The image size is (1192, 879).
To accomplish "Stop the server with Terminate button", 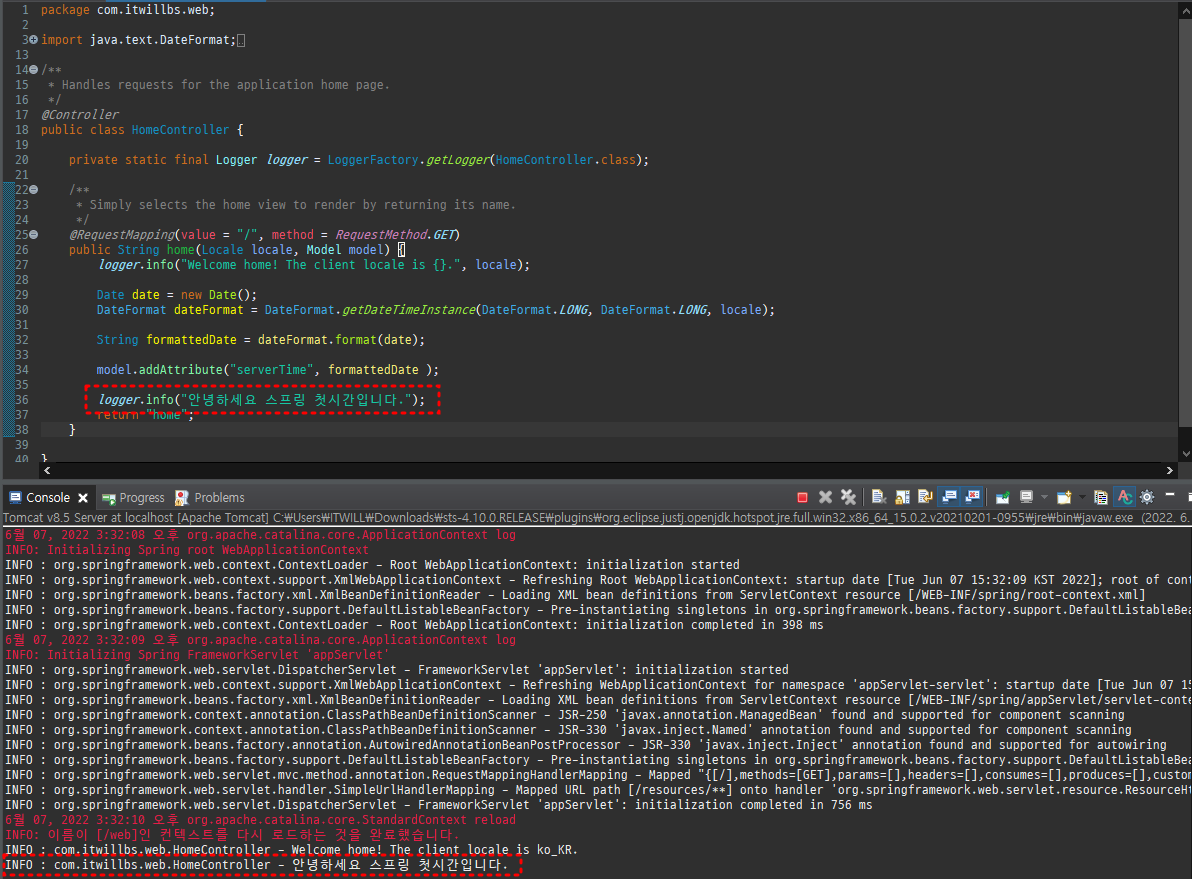I will 802,497.
